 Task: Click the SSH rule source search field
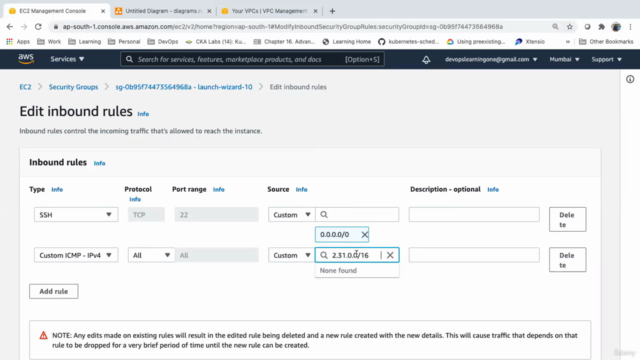point(357,215)
